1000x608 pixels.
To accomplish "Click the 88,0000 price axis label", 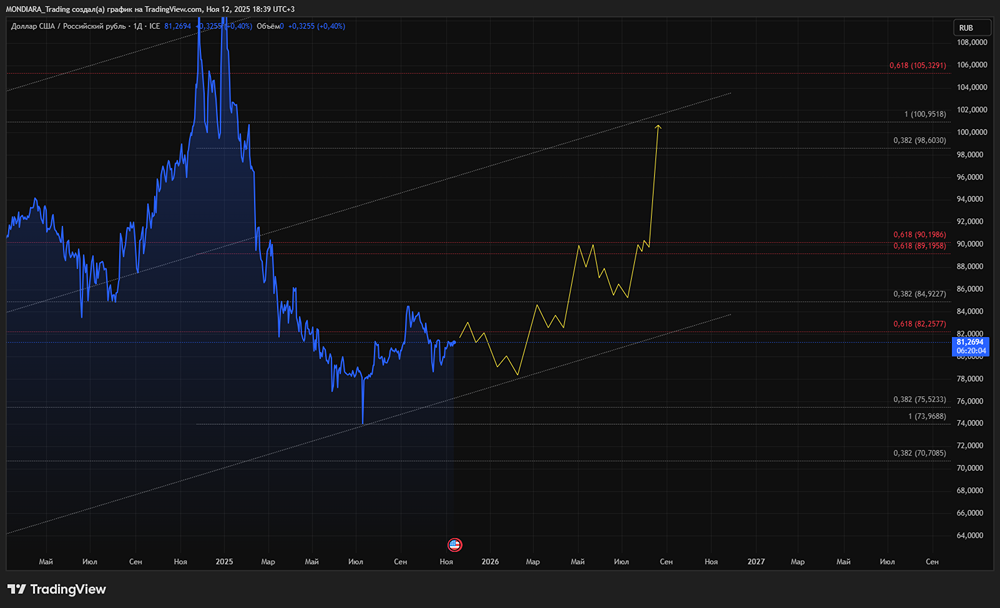I will click(972, 266).
